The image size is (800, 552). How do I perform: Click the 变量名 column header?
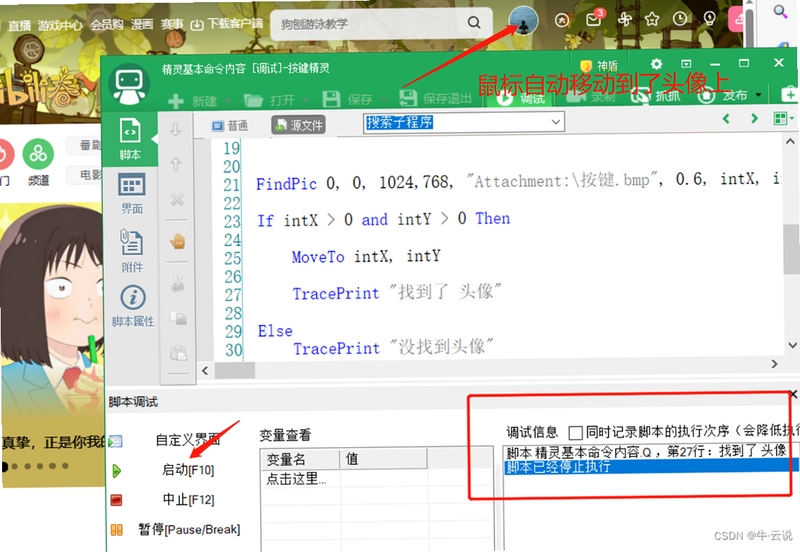pos(300,459)
